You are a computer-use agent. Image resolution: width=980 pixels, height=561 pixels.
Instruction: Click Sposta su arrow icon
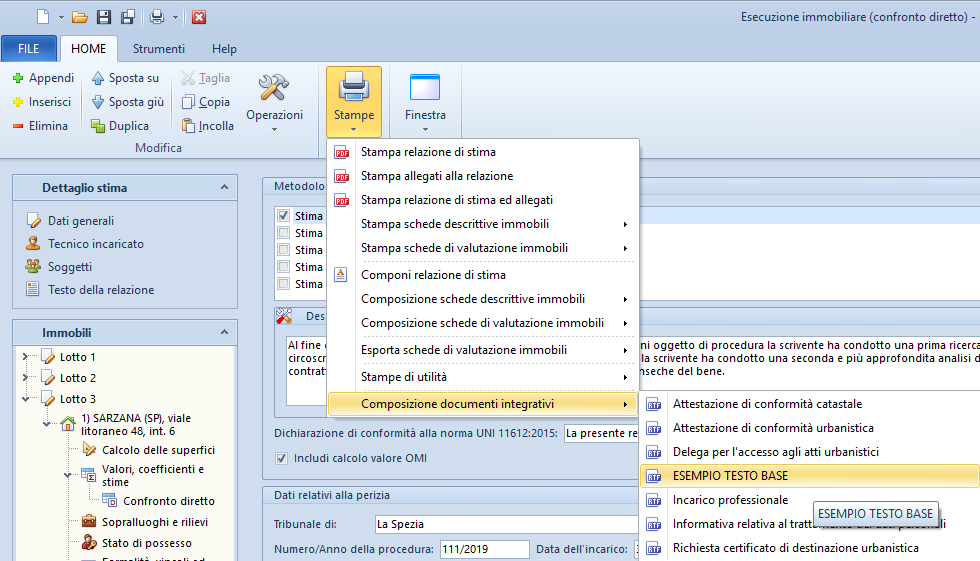pos(98,78)
